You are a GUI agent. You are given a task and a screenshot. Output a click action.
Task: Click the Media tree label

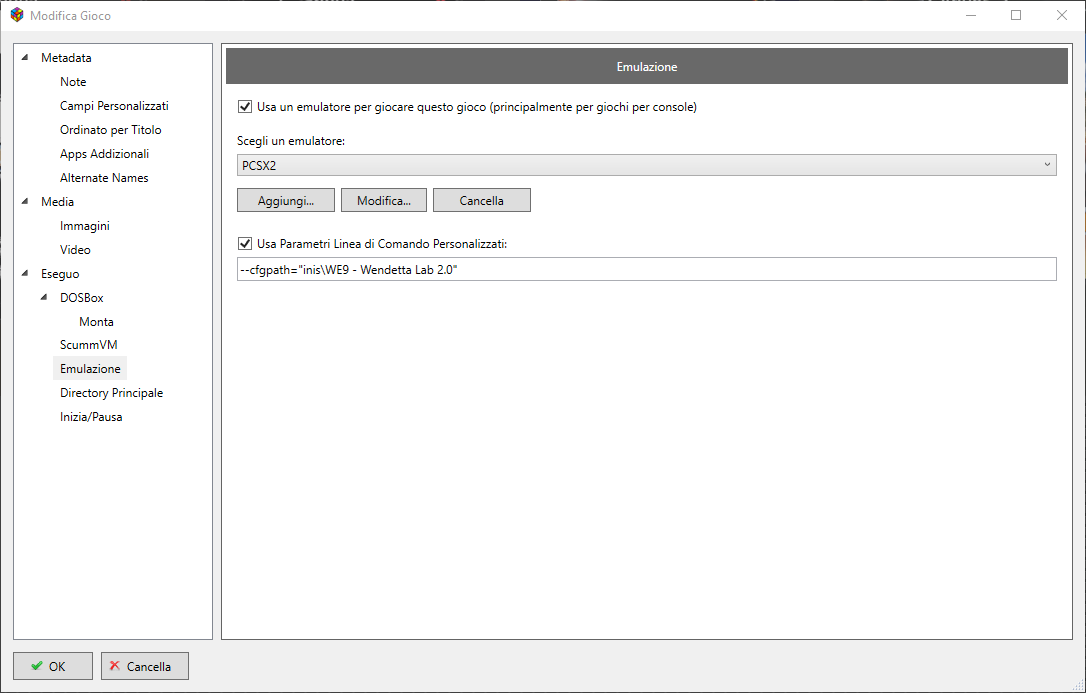tap(57, 201)
